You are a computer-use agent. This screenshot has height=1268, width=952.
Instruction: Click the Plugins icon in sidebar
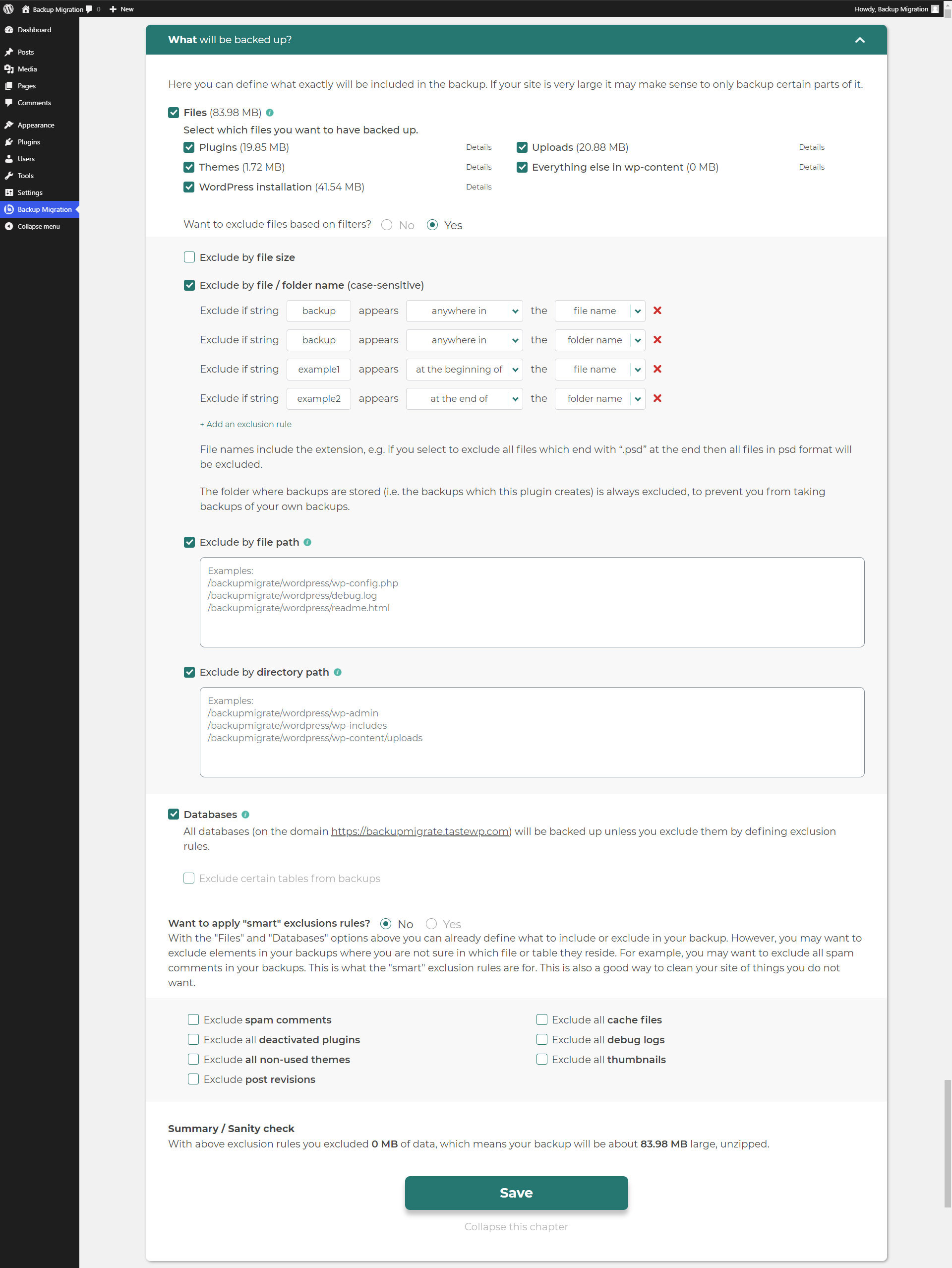(x=10, y=141)
